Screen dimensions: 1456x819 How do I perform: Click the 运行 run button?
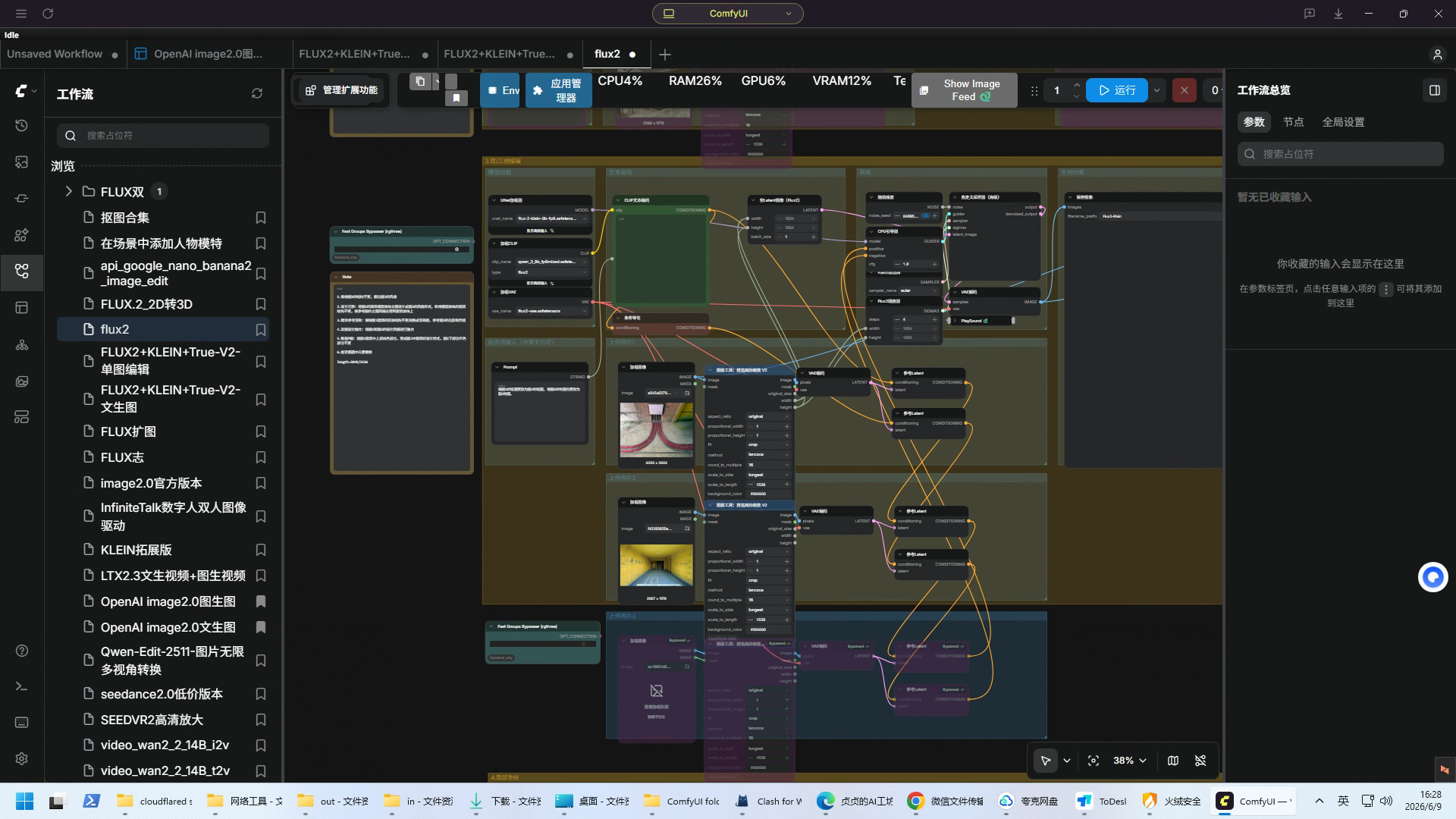tap(1116, 90)
